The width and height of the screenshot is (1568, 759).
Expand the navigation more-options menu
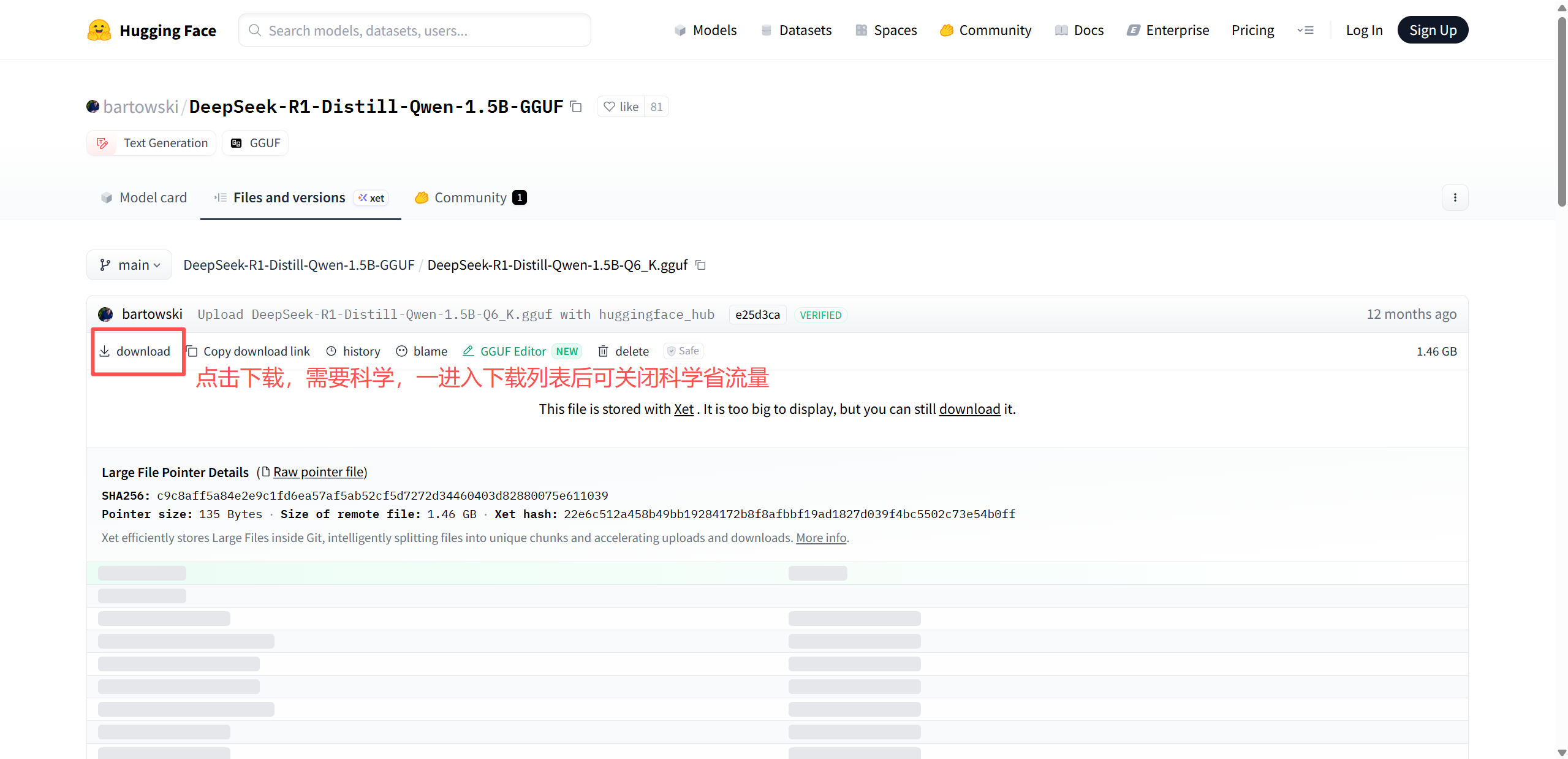click(1305, 30)
